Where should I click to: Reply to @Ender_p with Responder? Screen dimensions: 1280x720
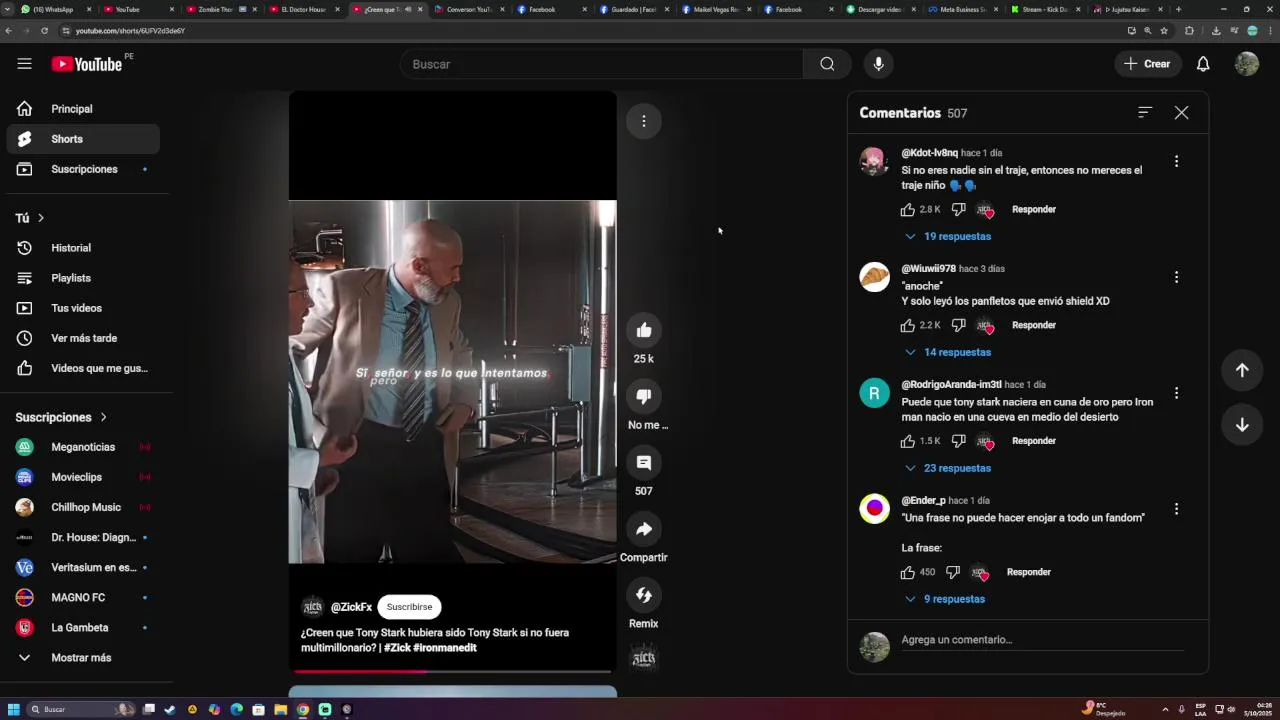(x=1029, y=572)
